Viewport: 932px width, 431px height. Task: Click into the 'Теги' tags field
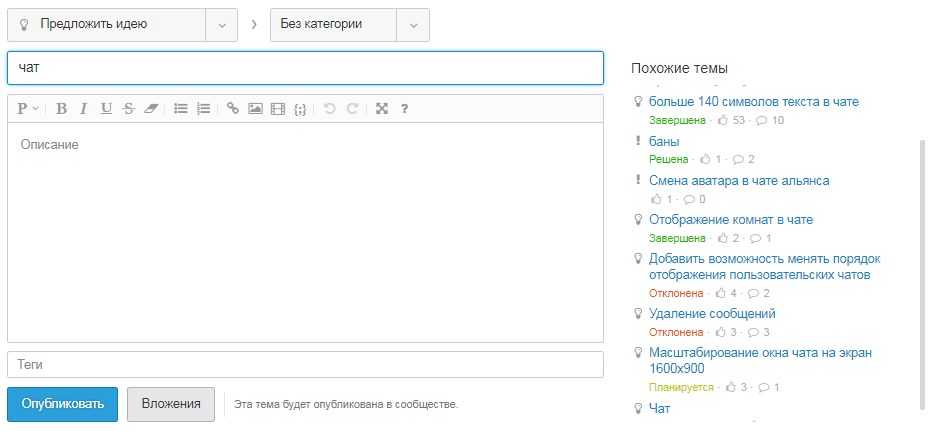[305, 365]
